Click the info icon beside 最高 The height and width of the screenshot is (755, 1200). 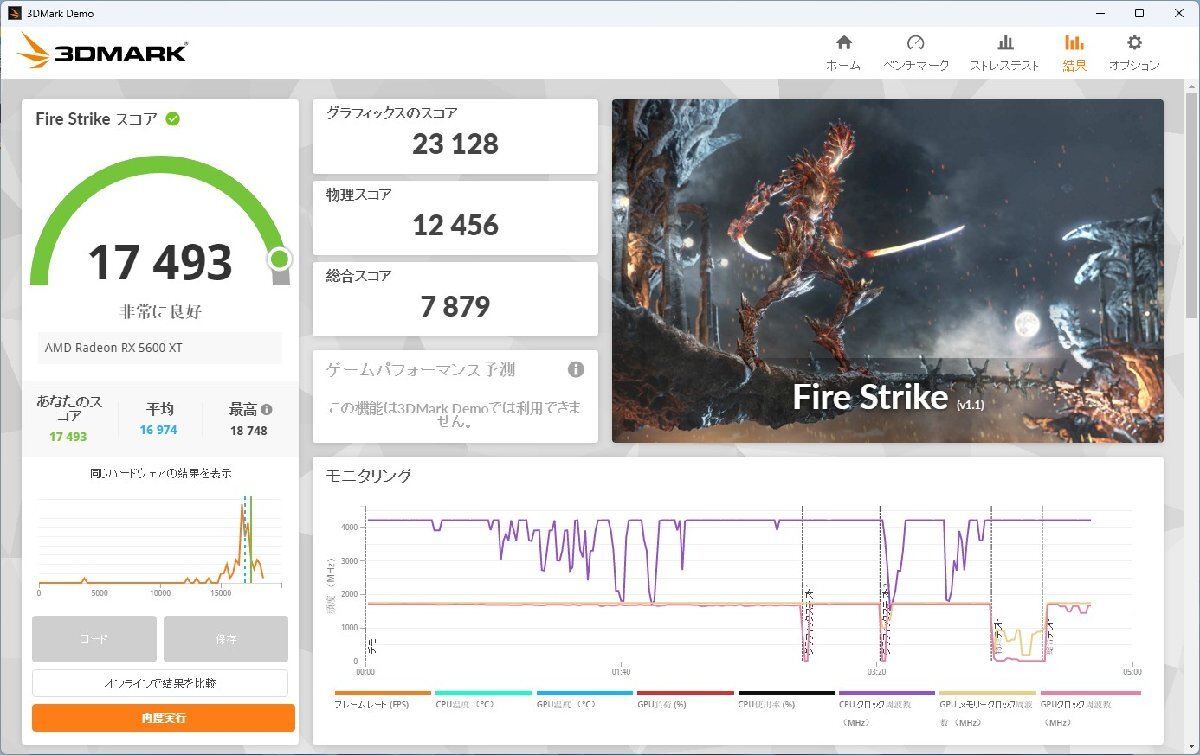pos(267,409)
